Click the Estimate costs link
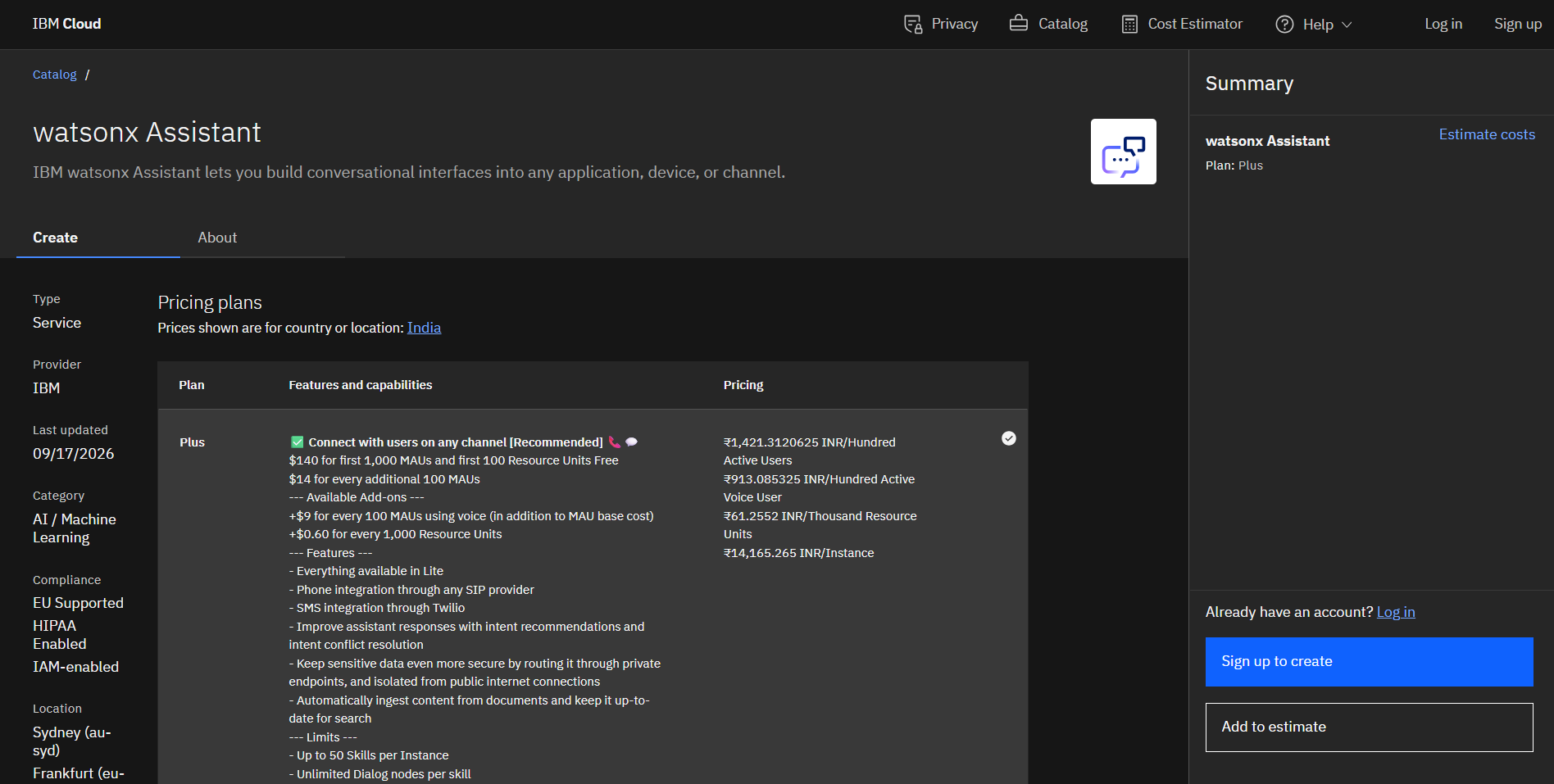This screenshot has height=784, width=1554. (x=1487, y=134)
